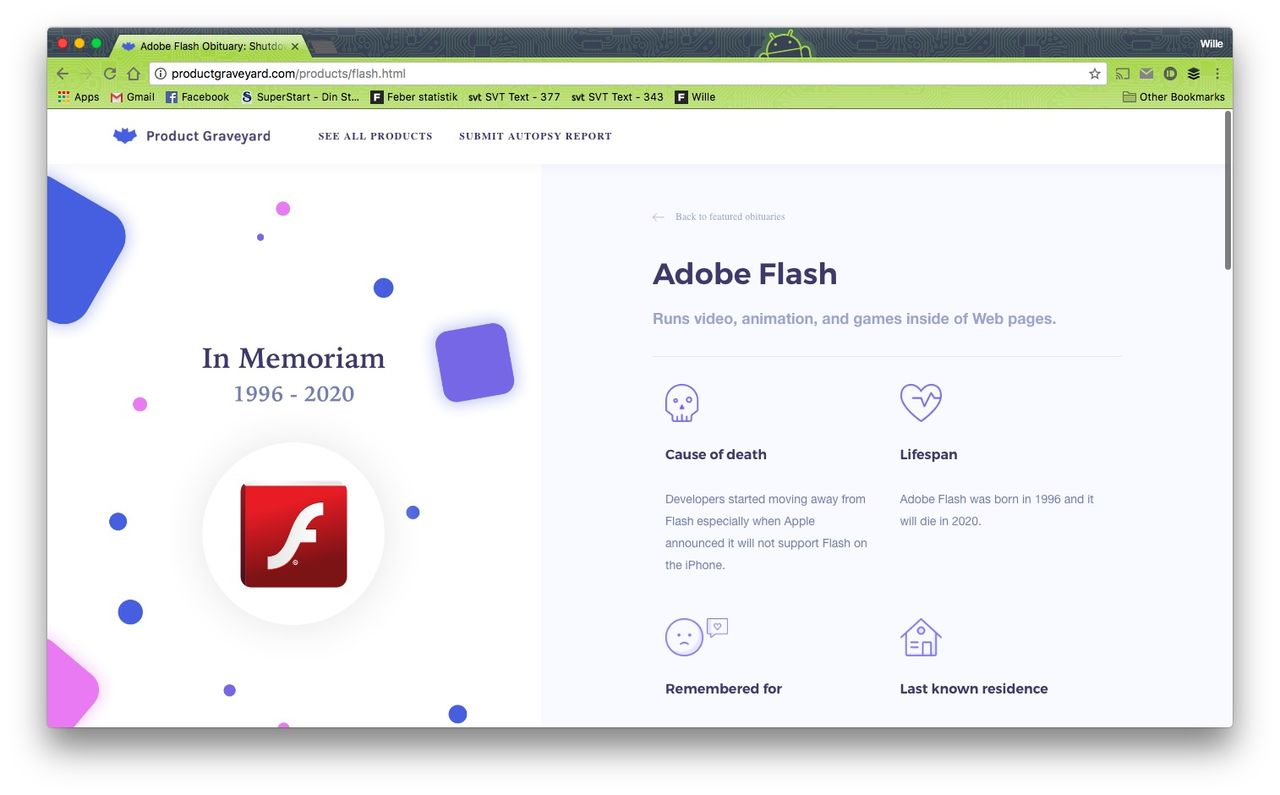Click the skull Cause of death icon
The image size is (1280, 795).
pyautogui.click(x=682, y=403)
